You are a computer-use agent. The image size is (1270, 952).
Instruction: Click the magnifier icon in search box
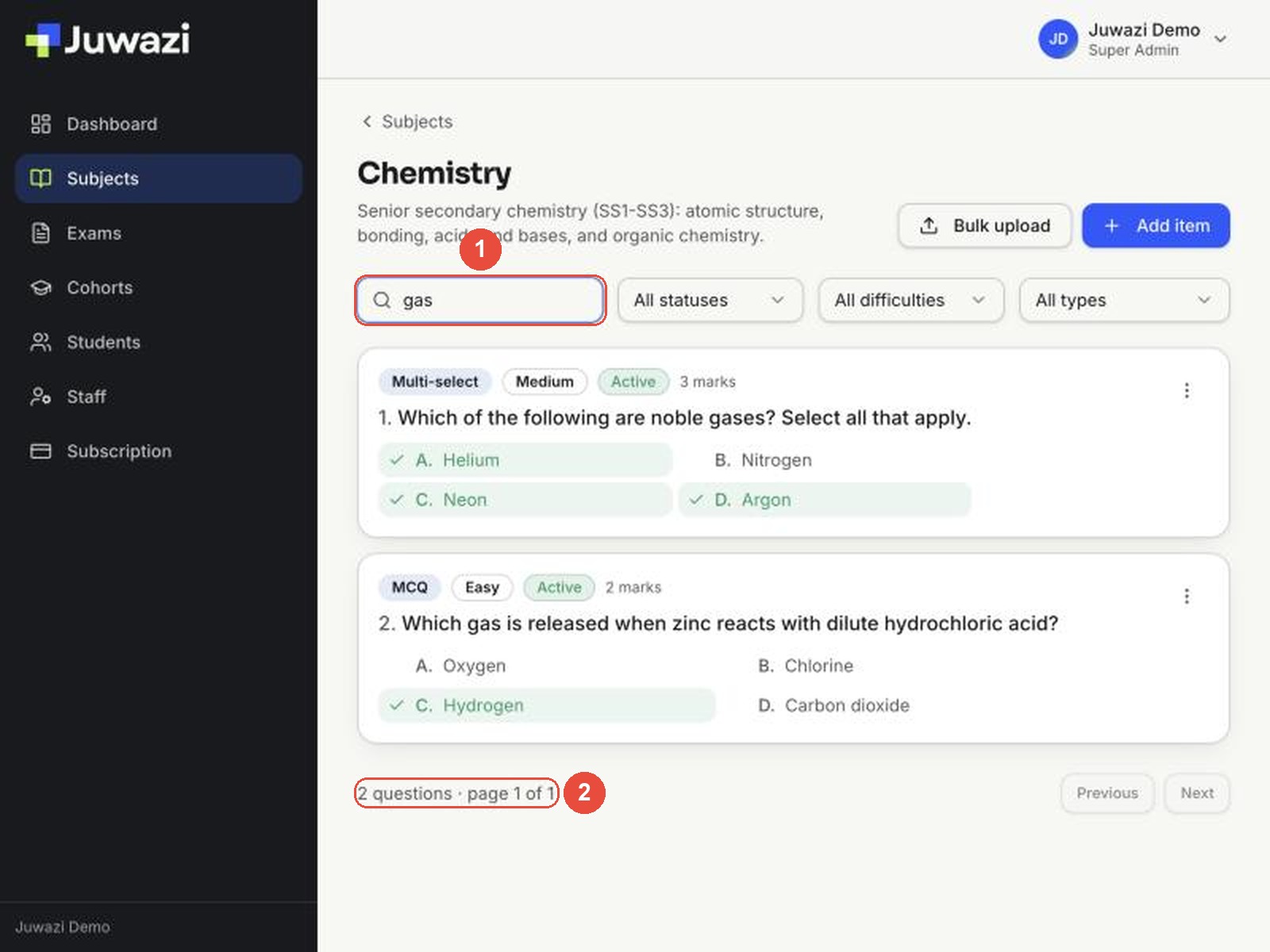[x=382, y=300]
